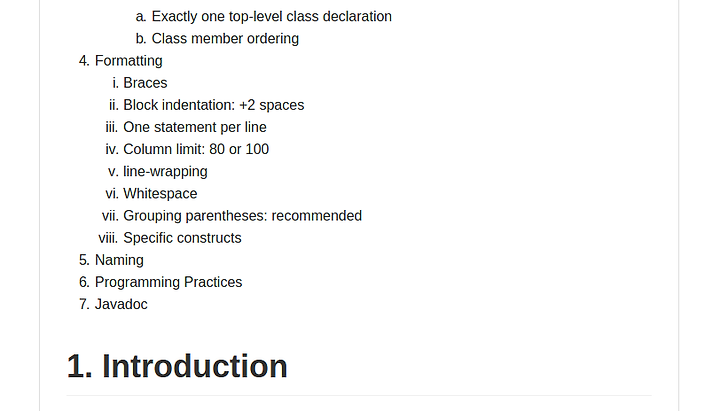Click the "80 or 100" text in column limit
Viewport: 720px width, 411px height.
tap(239, 149)
